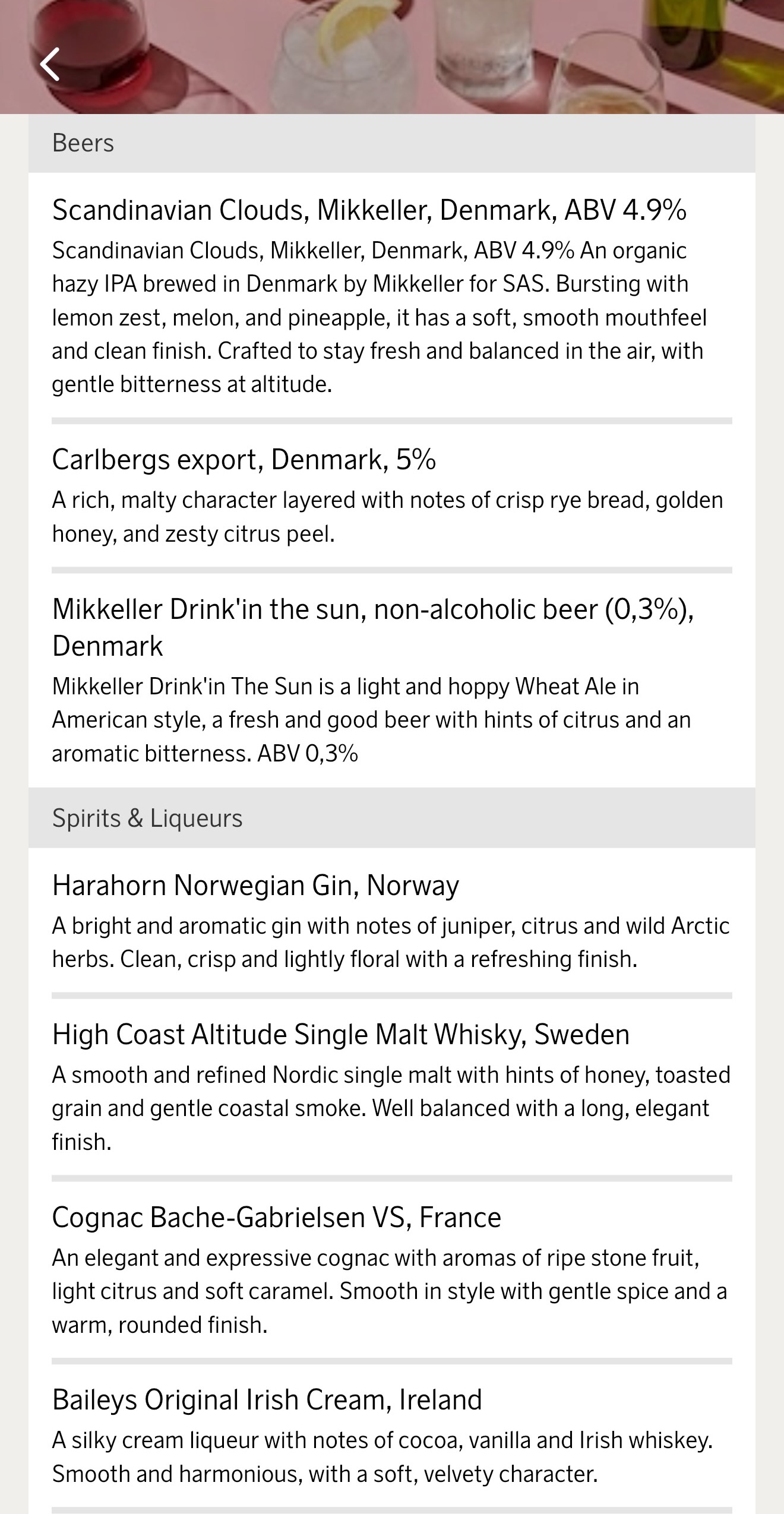Tap the gin juniper and Arctic herbs description
This screenshot has width=784, height=1514.
pos(390,942)
